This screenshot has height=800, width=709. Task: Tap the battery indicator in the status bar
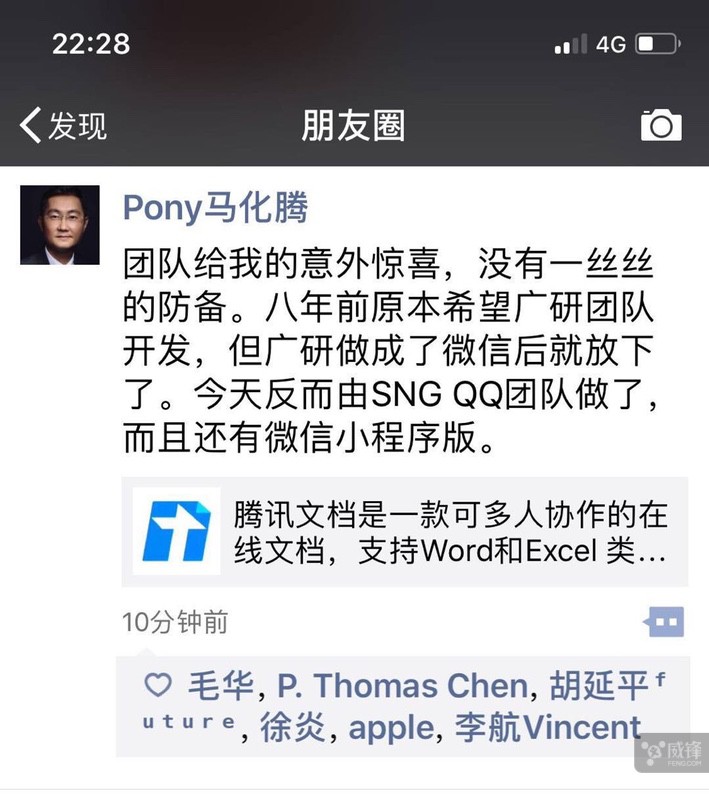pos(658,44)
